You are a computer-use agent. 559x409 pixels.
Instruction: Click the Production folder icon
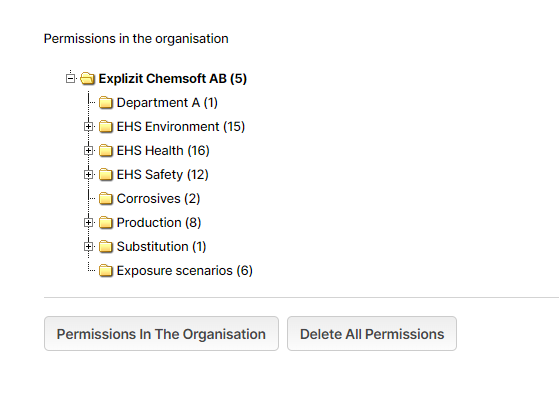(x=106, y=223)
